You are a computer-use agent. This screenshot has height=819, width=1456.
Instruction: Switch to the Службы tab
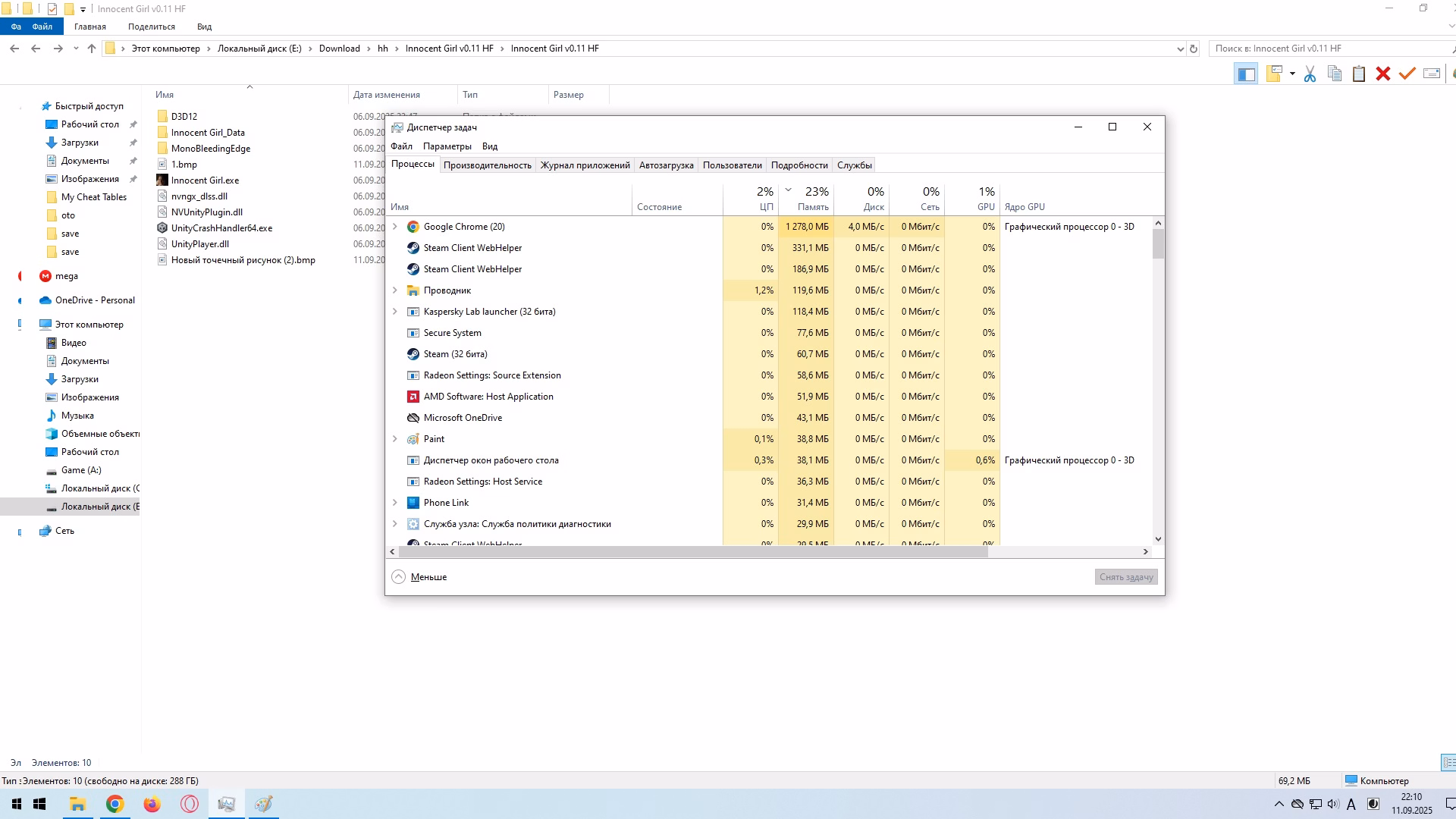pos(854,165)
